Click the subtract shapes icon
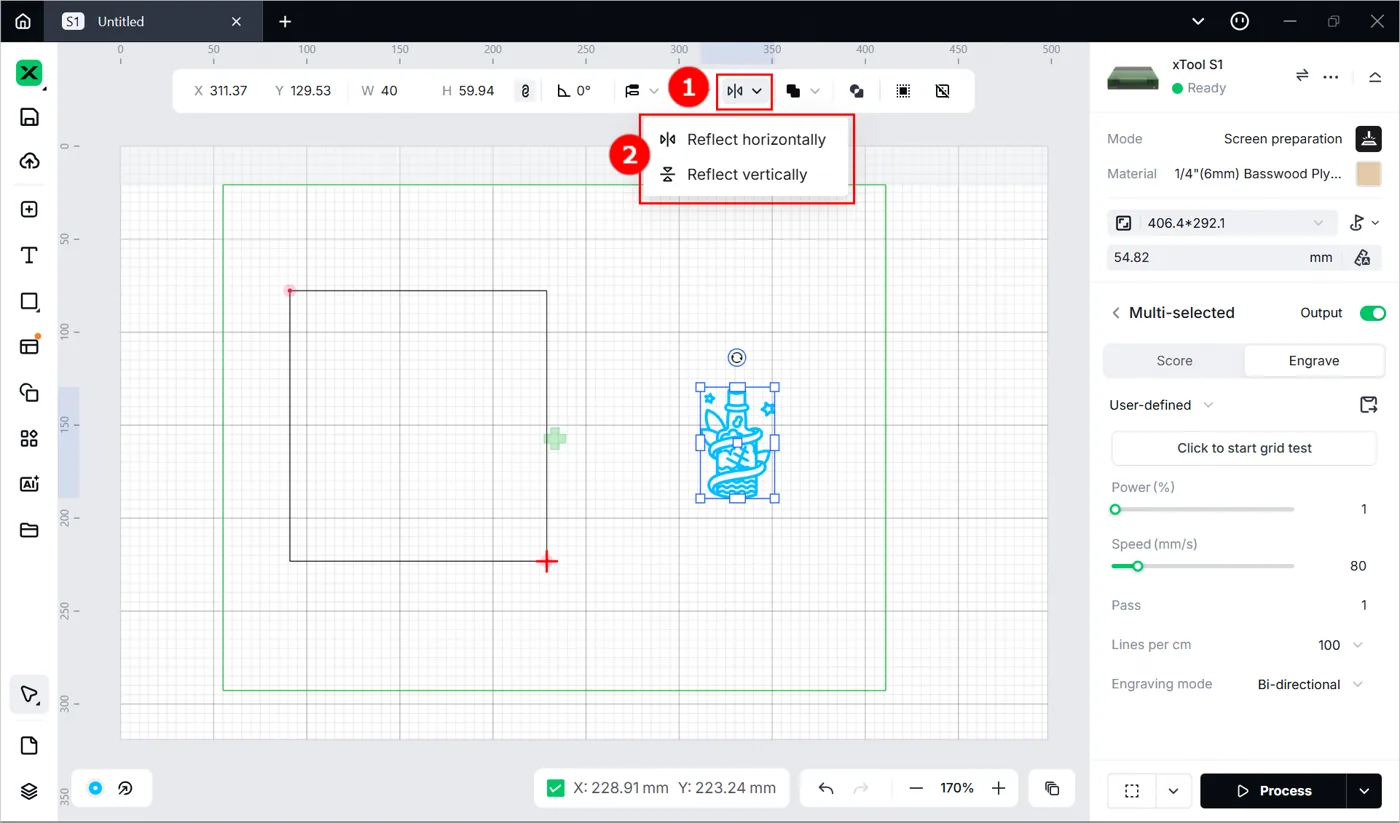Screen dimensions: 1400x823 857,91
